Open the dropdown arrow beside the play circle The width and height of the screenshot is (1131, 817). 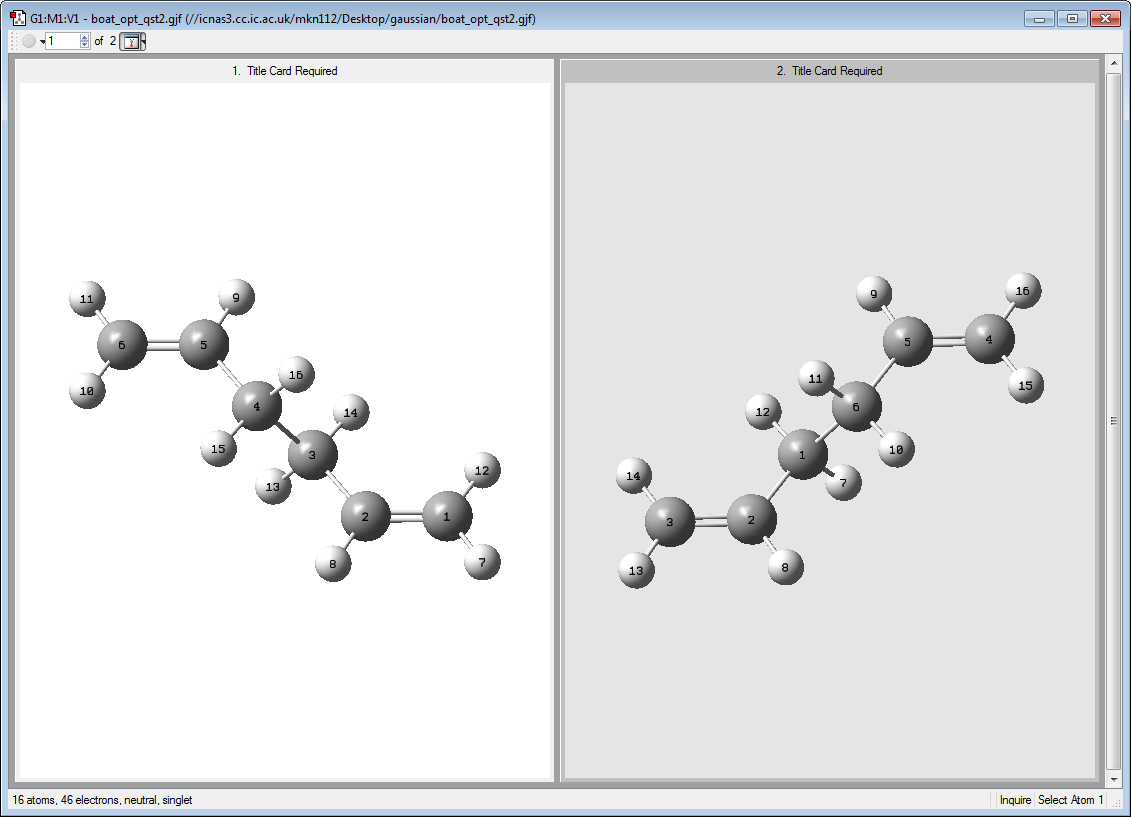[43, 42]
